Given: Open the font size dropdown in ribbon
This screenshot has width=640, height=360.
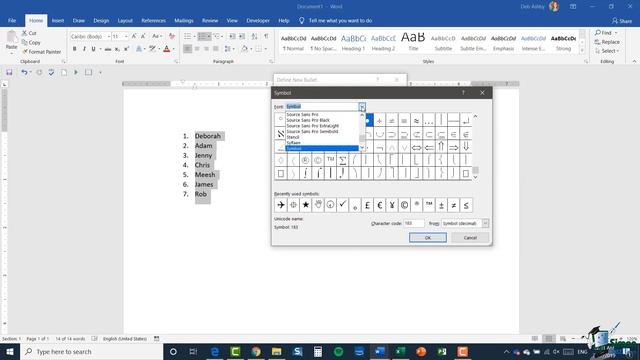Looking at the screenshot, I should (x=126, y=36).
